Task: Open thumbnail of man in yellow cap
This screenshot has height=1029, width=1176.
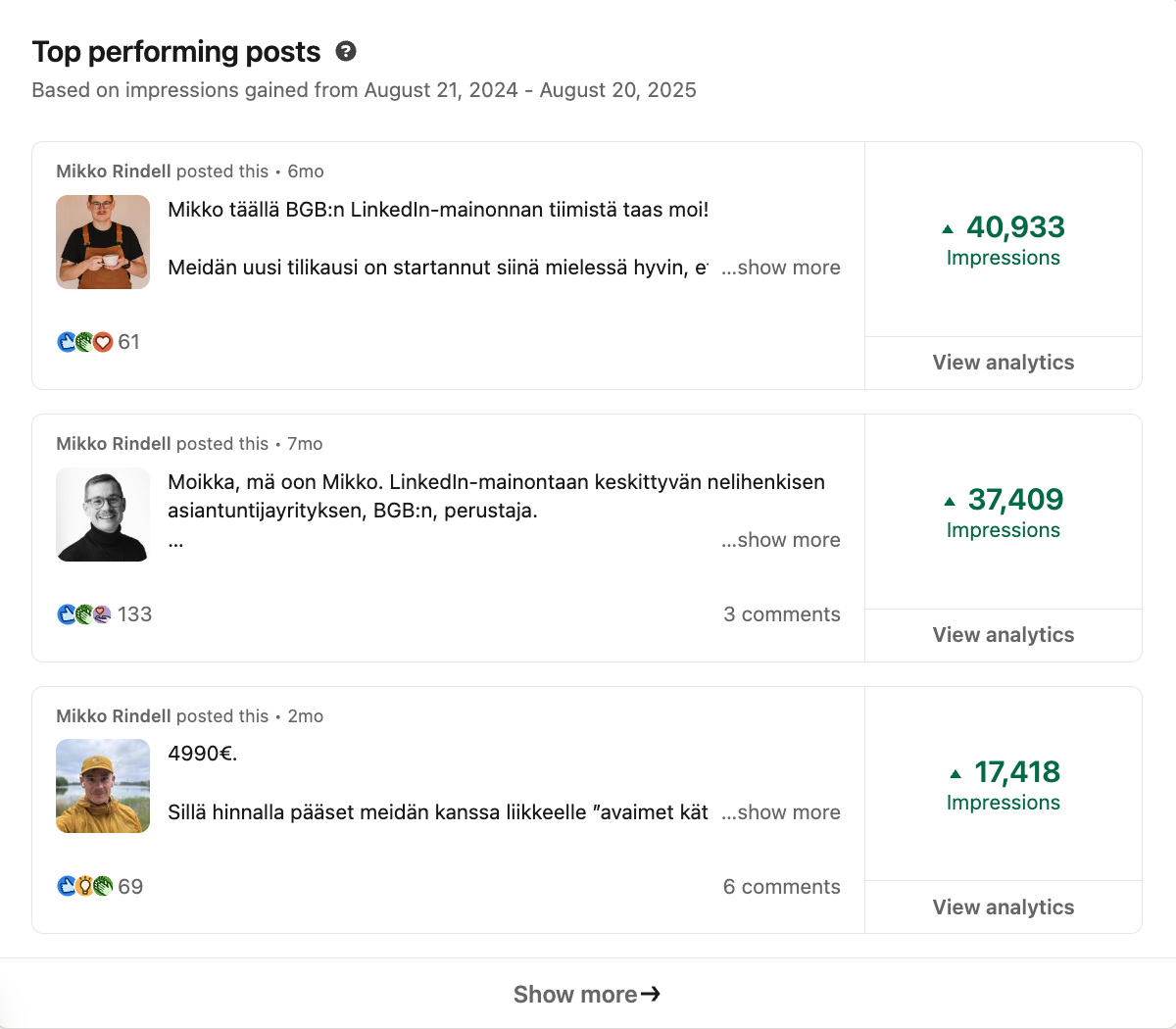Action: pos(103,786)
